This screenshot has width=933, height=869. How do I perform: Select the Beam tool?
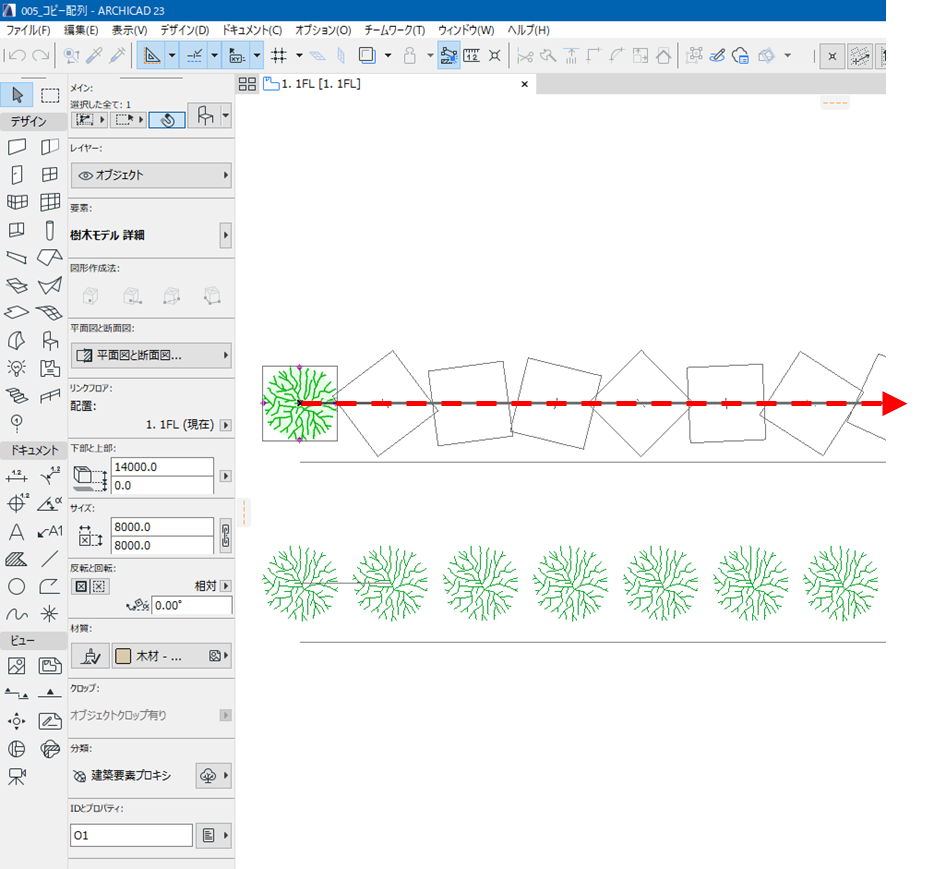click(x=17, y=257)
